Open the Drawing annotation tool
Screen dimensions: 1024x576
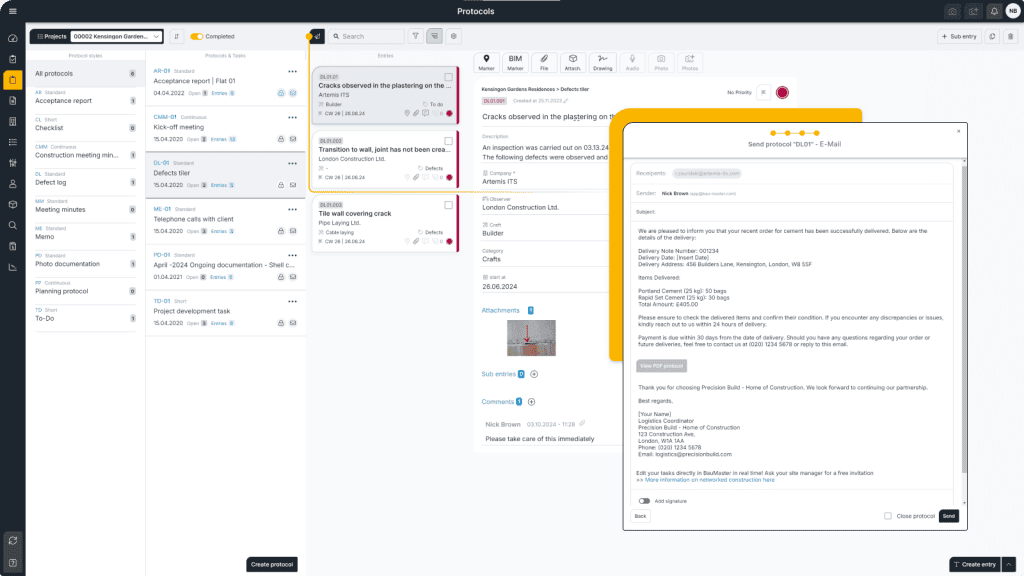pos(600,62)
